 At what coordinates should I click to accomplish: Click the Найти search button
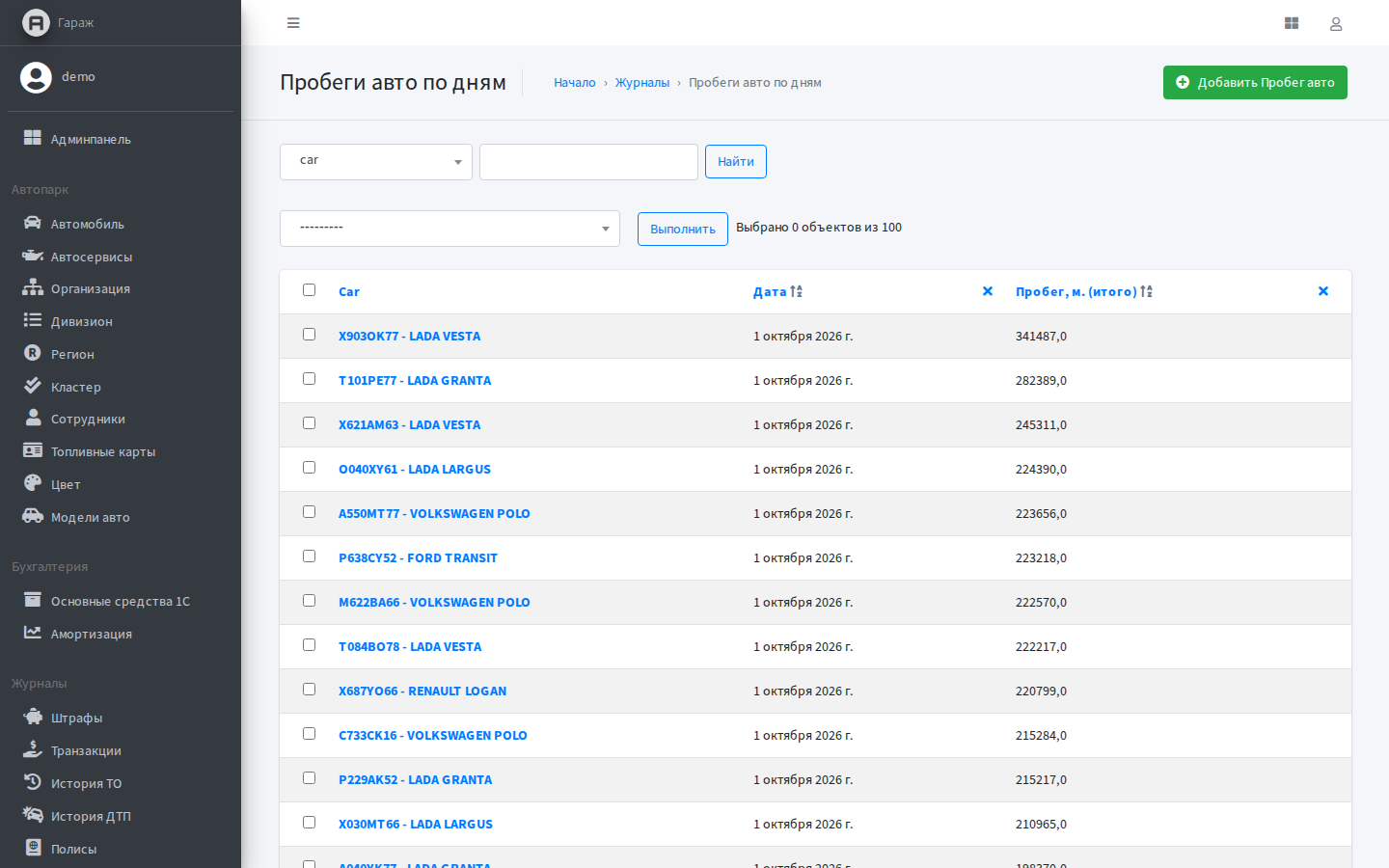736,162
